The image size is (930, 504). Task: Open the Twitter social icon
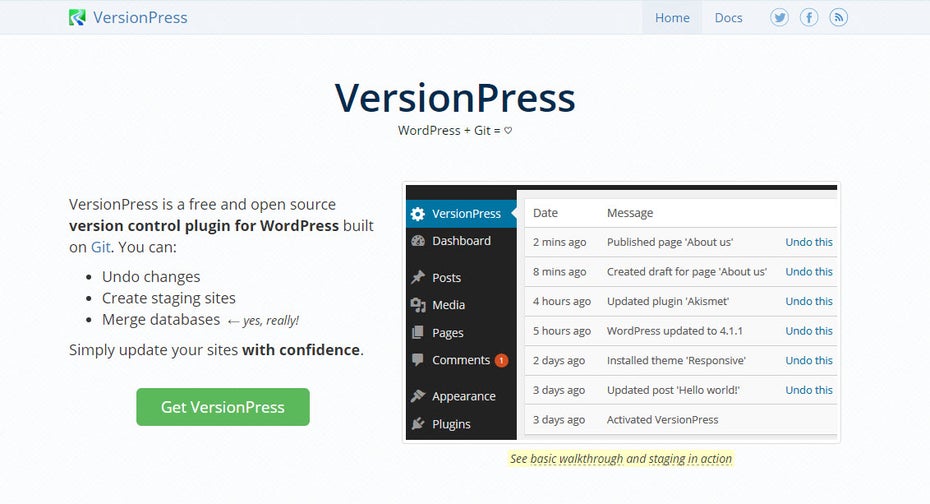coord(779,18)
